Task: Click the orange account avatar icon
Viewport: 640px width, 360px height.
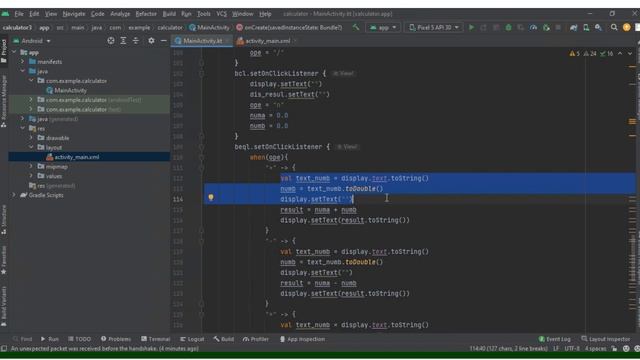Action: 627,27
